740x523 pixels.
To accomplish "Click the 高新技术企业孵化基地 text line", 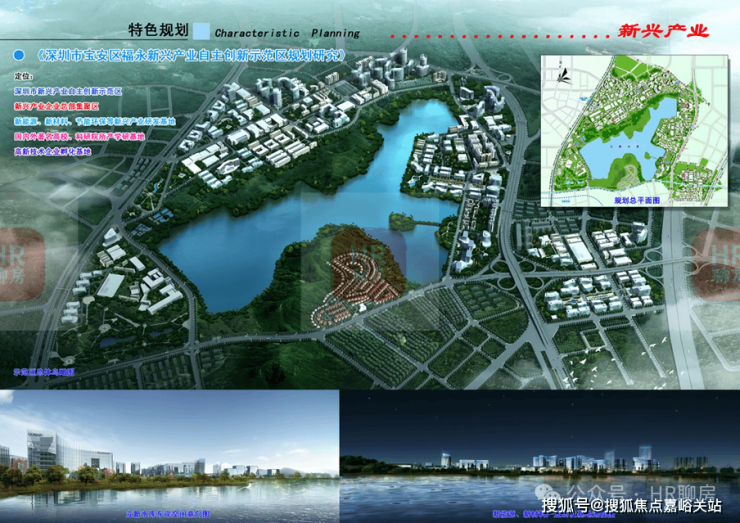I will (x=52, y=152).
